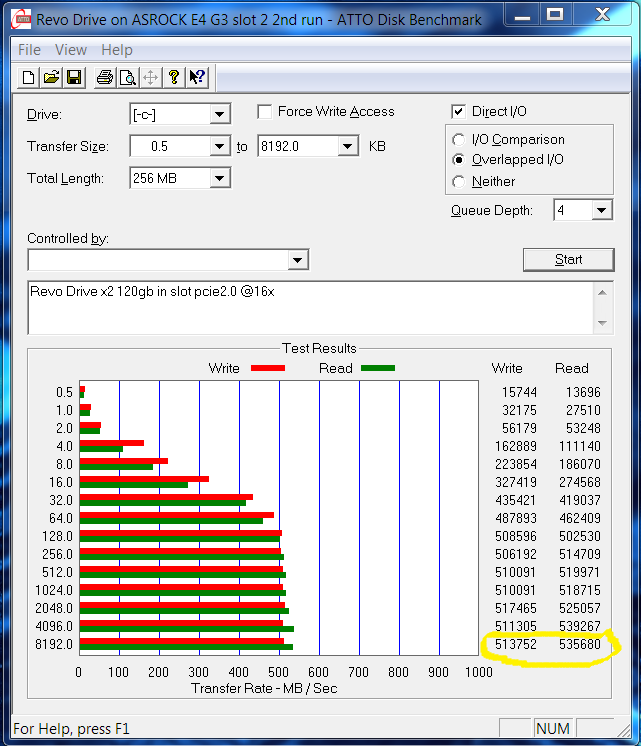Uncheck the Direct I/O checkbox
The image size is (641, 746).
[459, 112]
